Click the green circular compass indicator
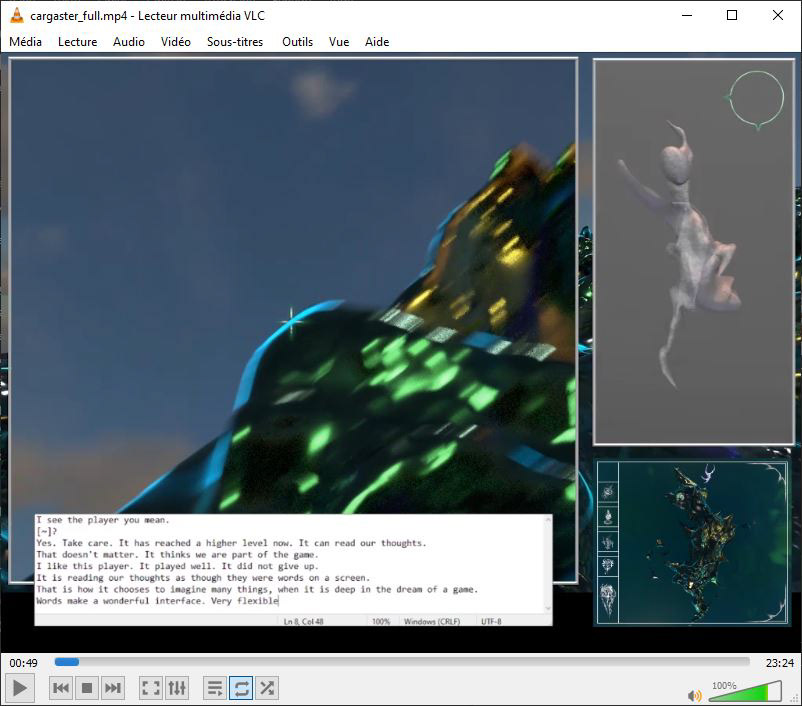Screen dimensions: 802x706 pyautogui.click(x=756, y=99)
